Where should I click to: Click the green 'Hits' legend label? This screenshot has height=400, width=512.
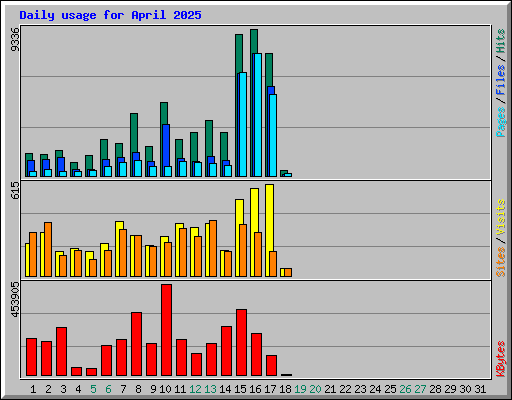(501, 41)
